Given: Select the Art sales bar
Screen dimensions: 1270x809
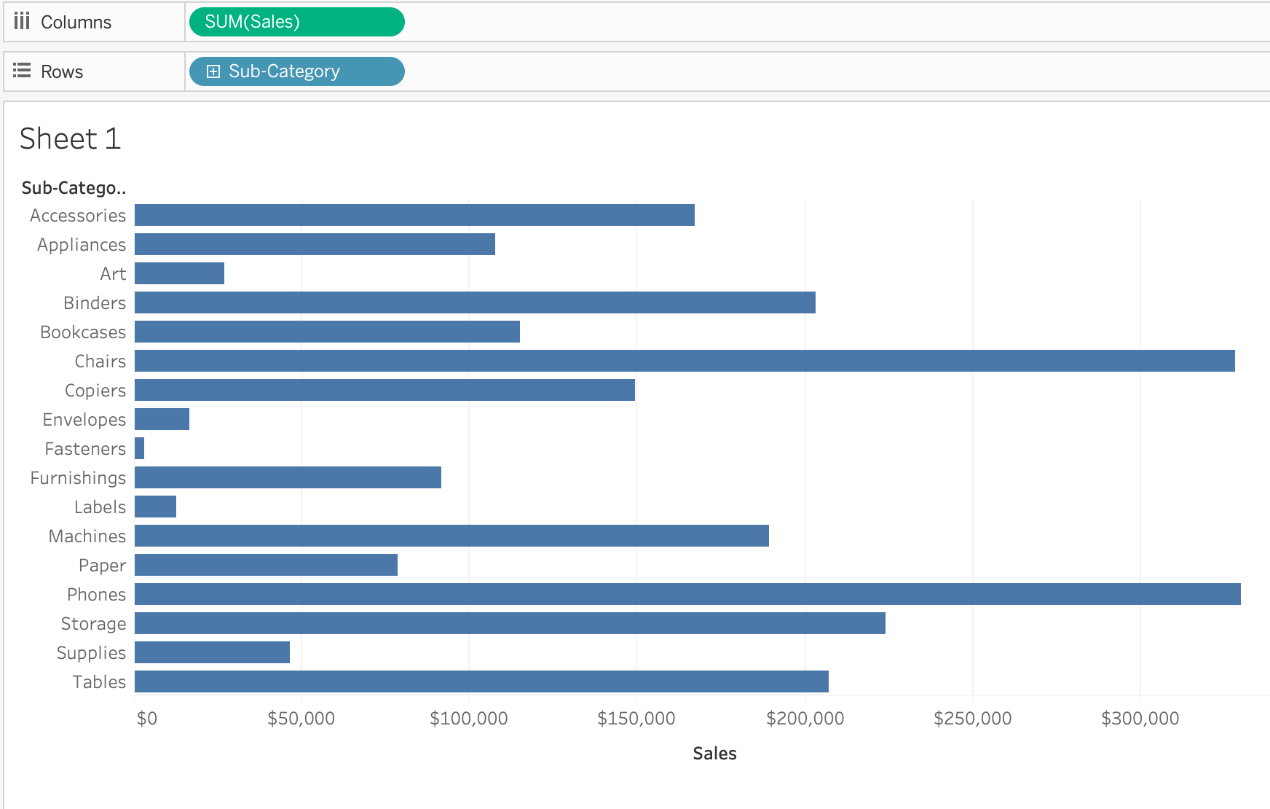Looking at the screenshot, I should coord(179,274).
